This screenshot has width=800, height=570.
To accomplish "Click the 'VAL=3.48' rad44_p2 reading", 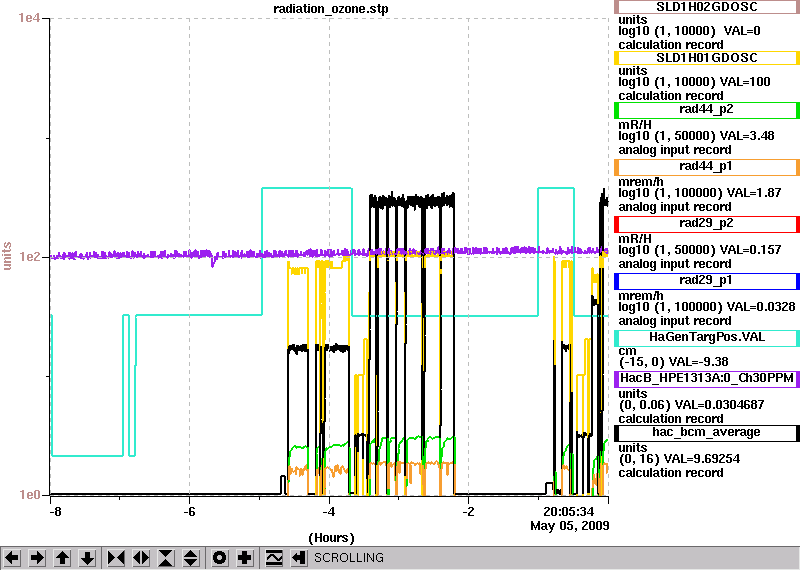I will pyautogui.click(x=747, y=136).
